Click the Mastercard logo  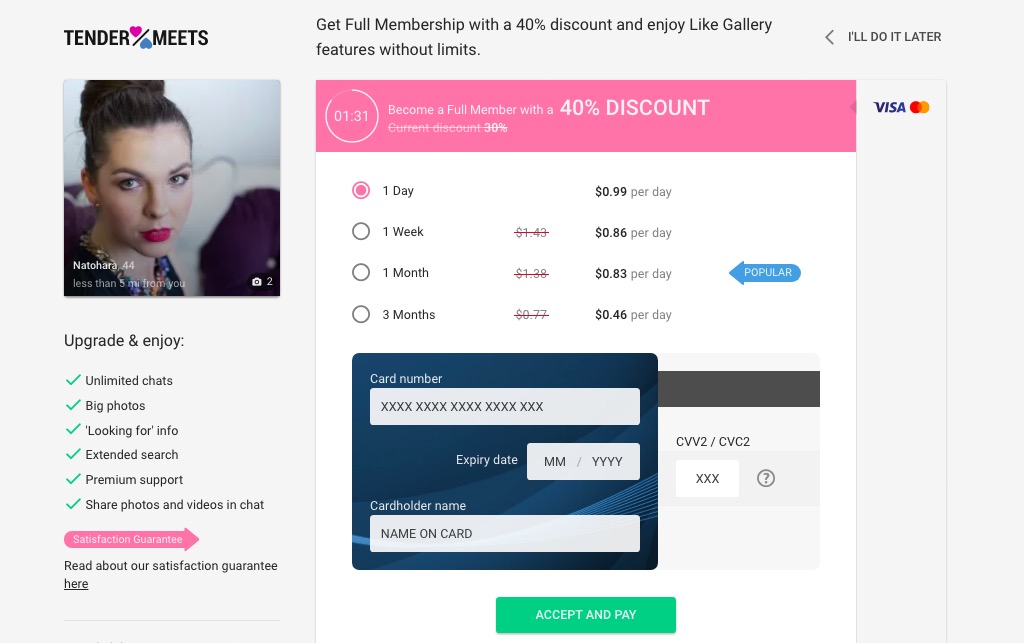(x=920, y=107)
